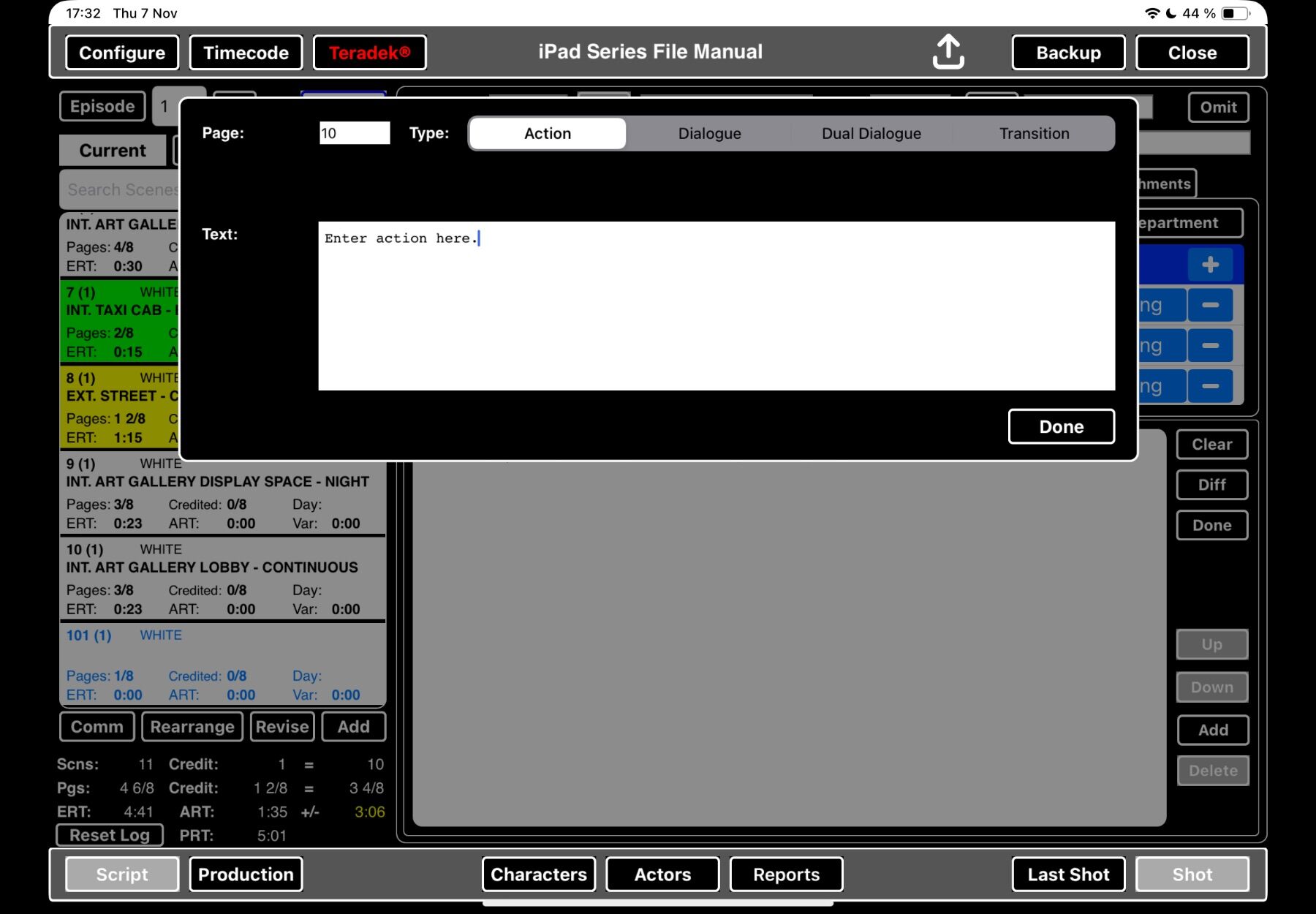Select scene 10 ART GALLERY LOBBY
This screenshot has height=914, width=1316.
coord(222,578)
